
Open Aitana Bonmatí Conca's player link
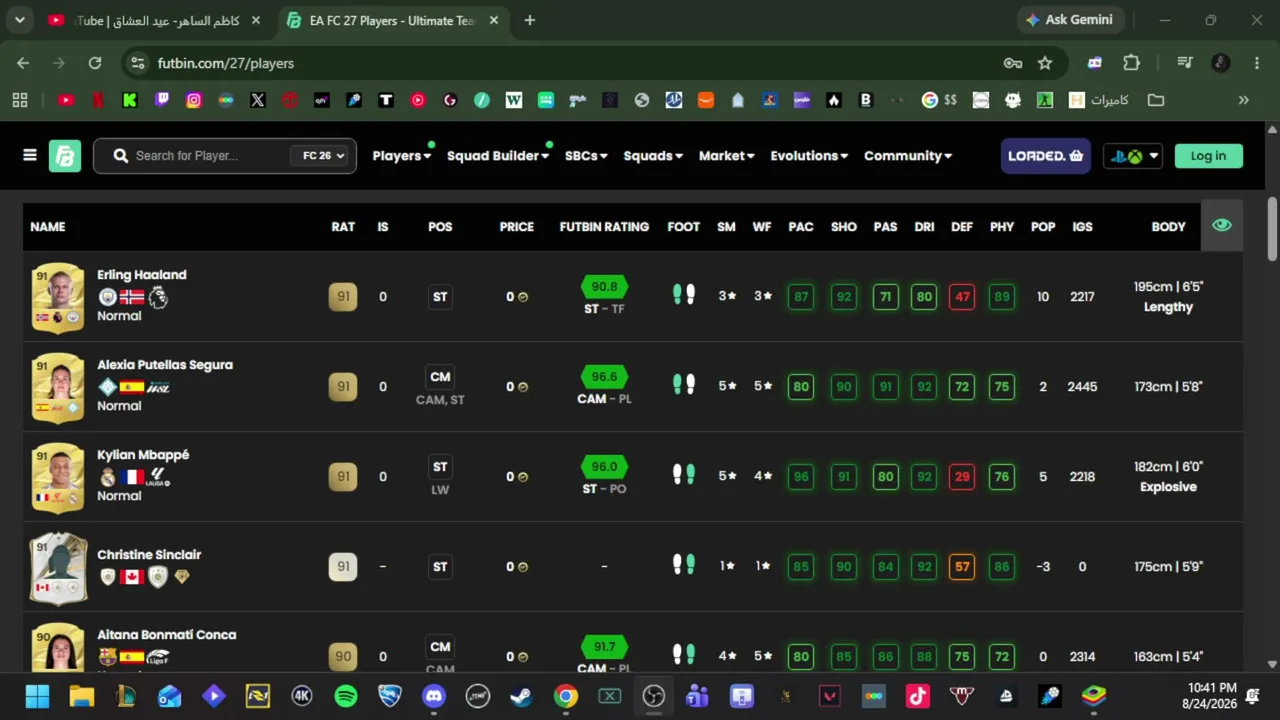[x=167, y=635]
